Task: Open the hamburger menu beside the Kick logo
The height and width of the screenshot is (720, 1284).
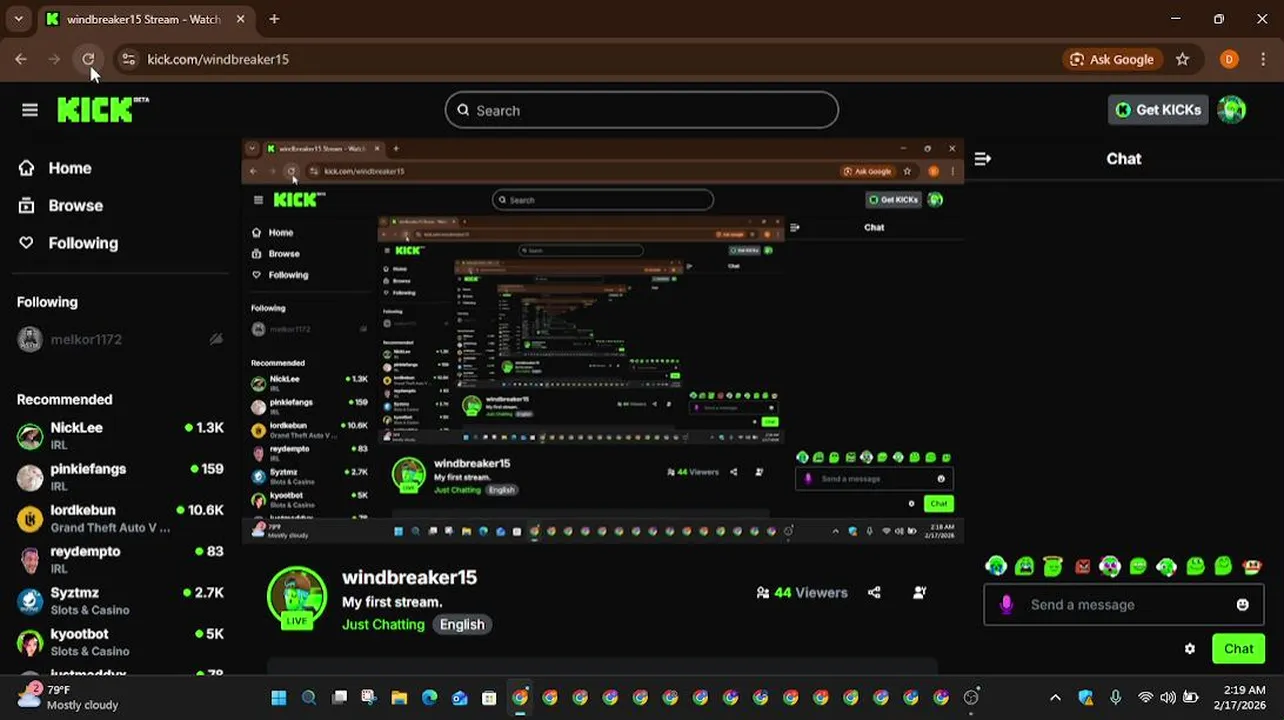Action: click(x=30, y=110)
